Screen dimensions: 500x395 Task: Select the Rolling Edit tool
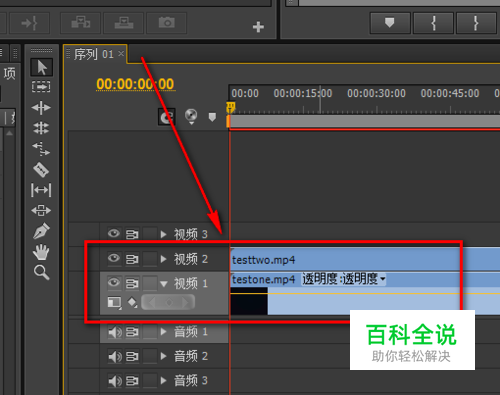(x=41, y=128)
